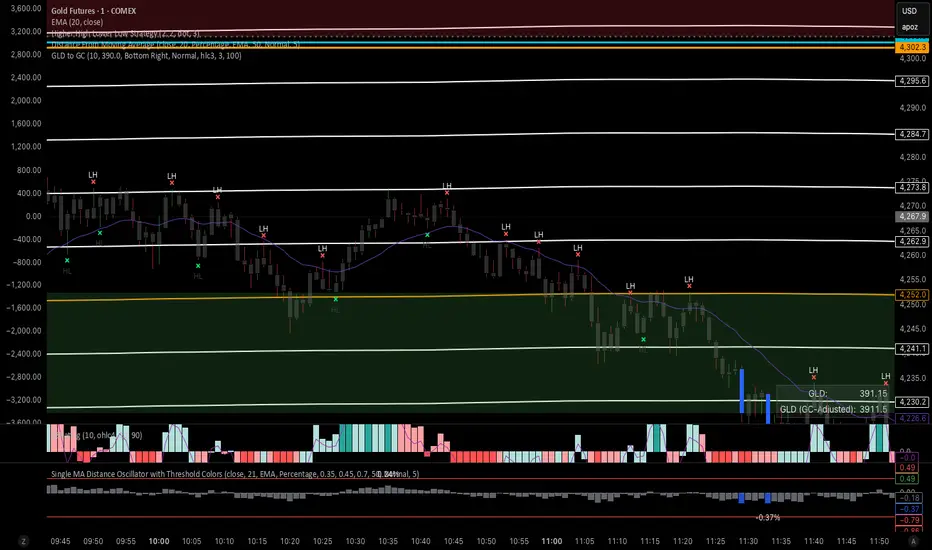The width and height of the screenshot is (932, 550).
Task: Select the EMA (20, close) indicator legend
Action: 77,22
